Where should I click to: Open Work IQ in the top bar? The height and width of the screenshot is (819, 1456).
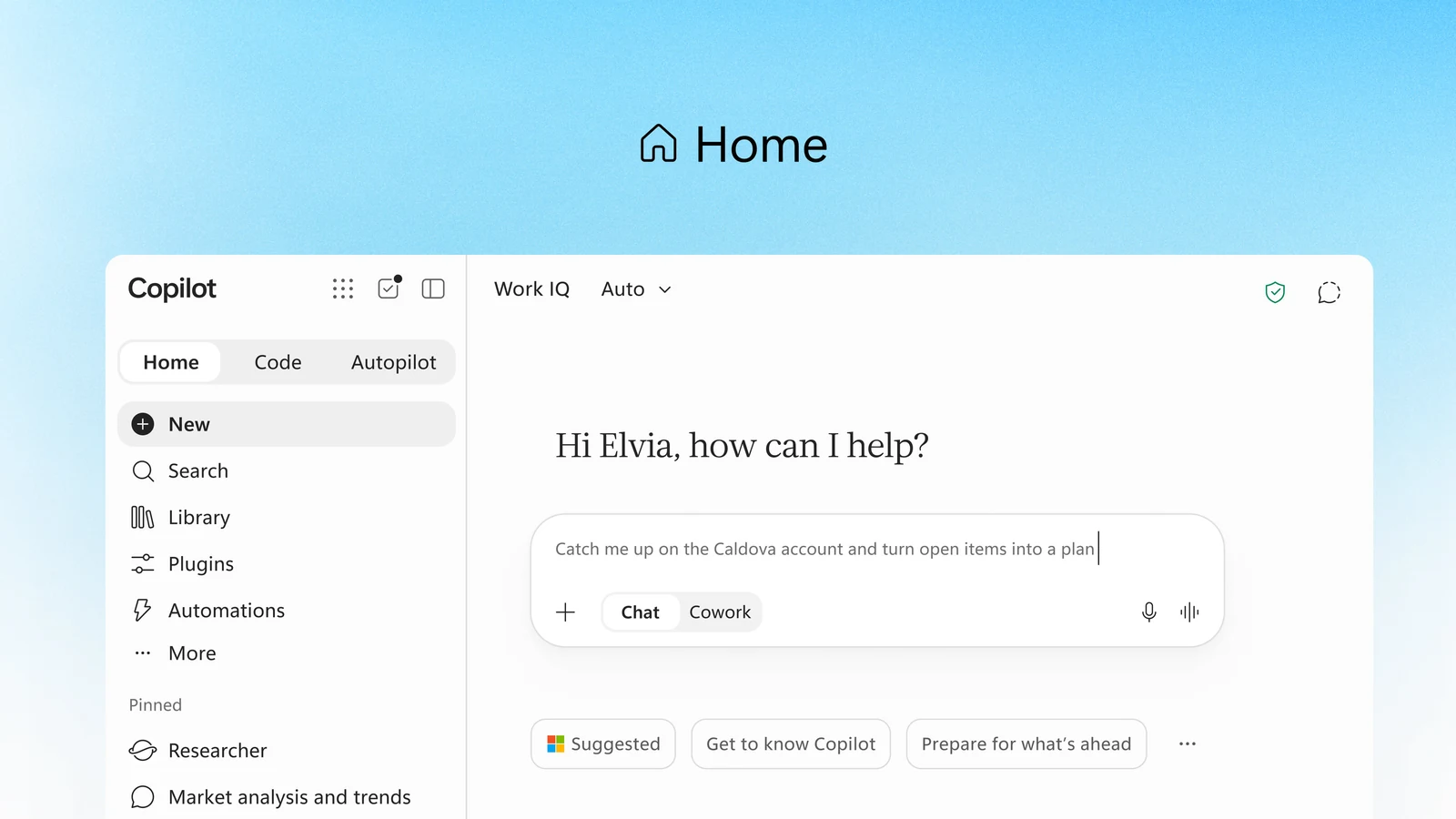(x=532, y=289)
